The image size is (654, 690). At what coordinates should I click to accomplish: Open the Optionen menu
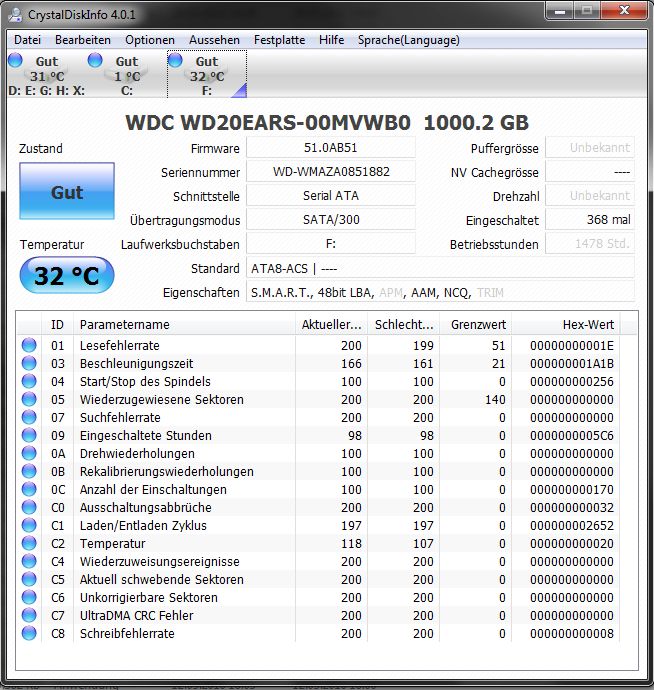(150, 40)
